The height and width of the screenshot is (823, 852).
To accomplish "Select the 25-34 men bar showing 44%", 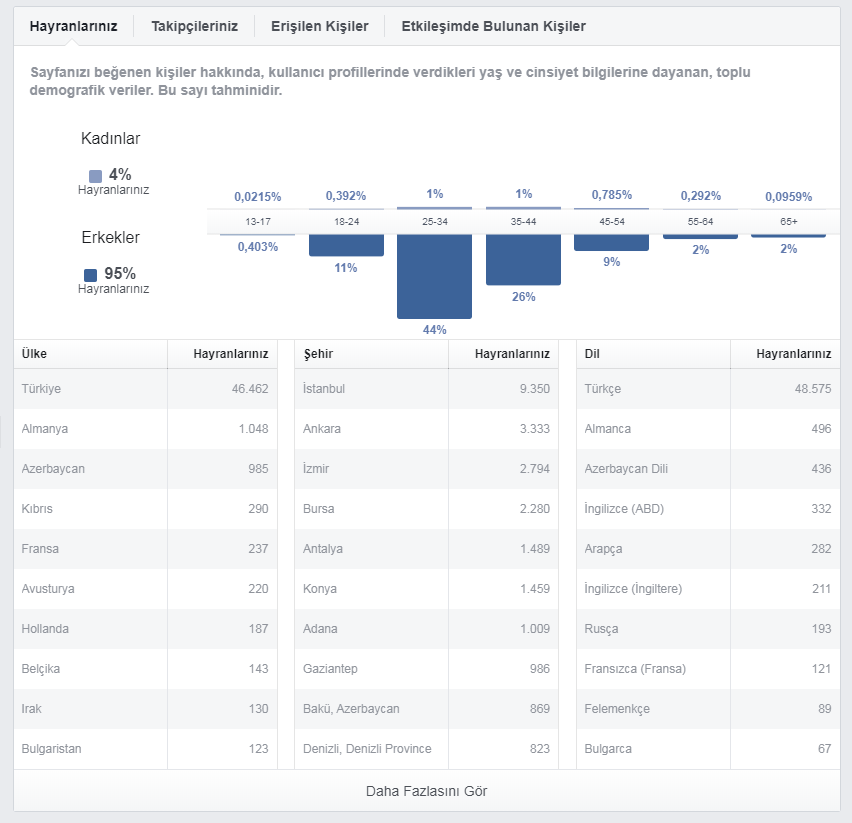I will click(434, 277).
